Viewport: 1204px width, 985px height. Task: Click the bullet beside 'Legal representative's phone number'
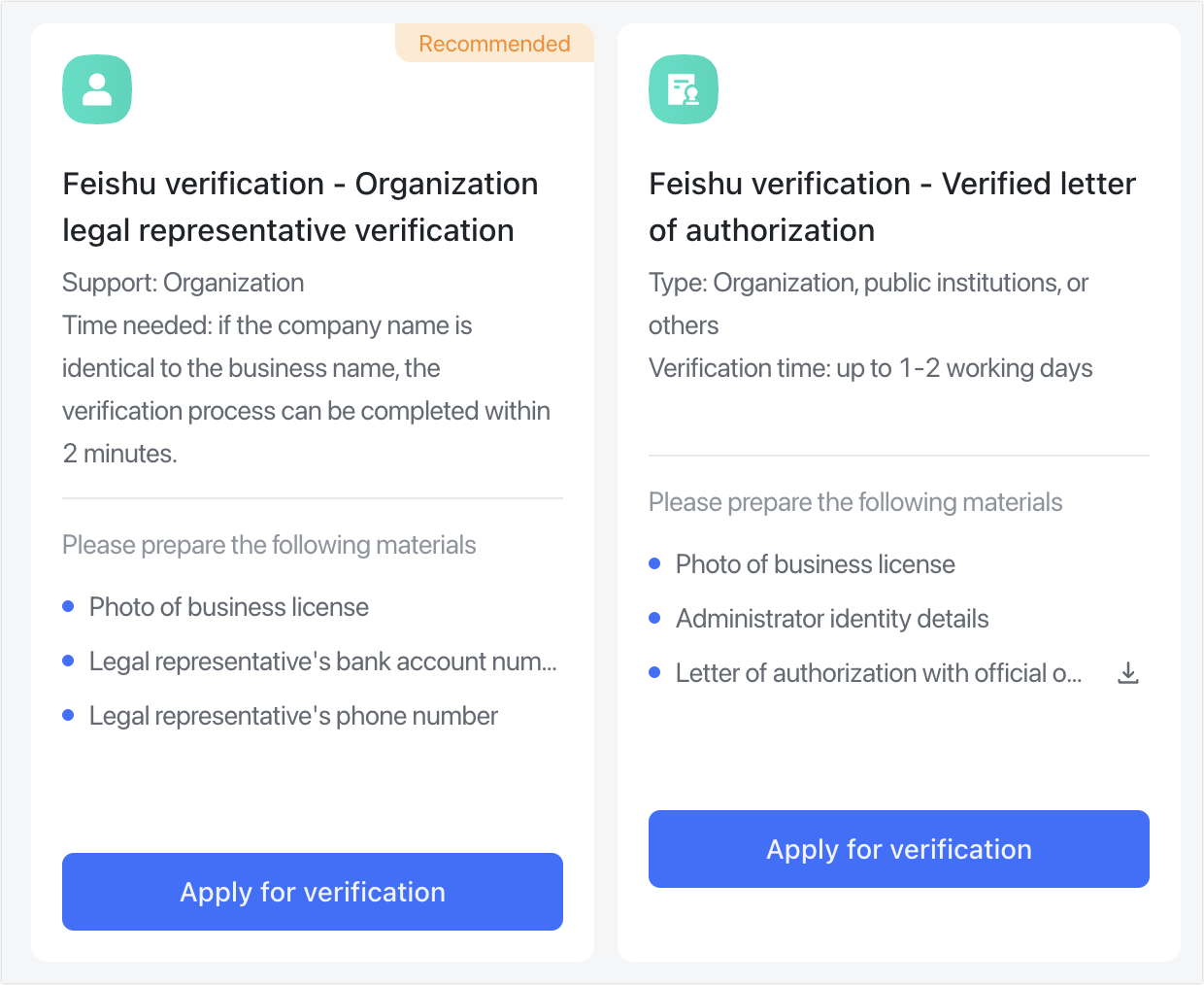(x=69, y=714)
